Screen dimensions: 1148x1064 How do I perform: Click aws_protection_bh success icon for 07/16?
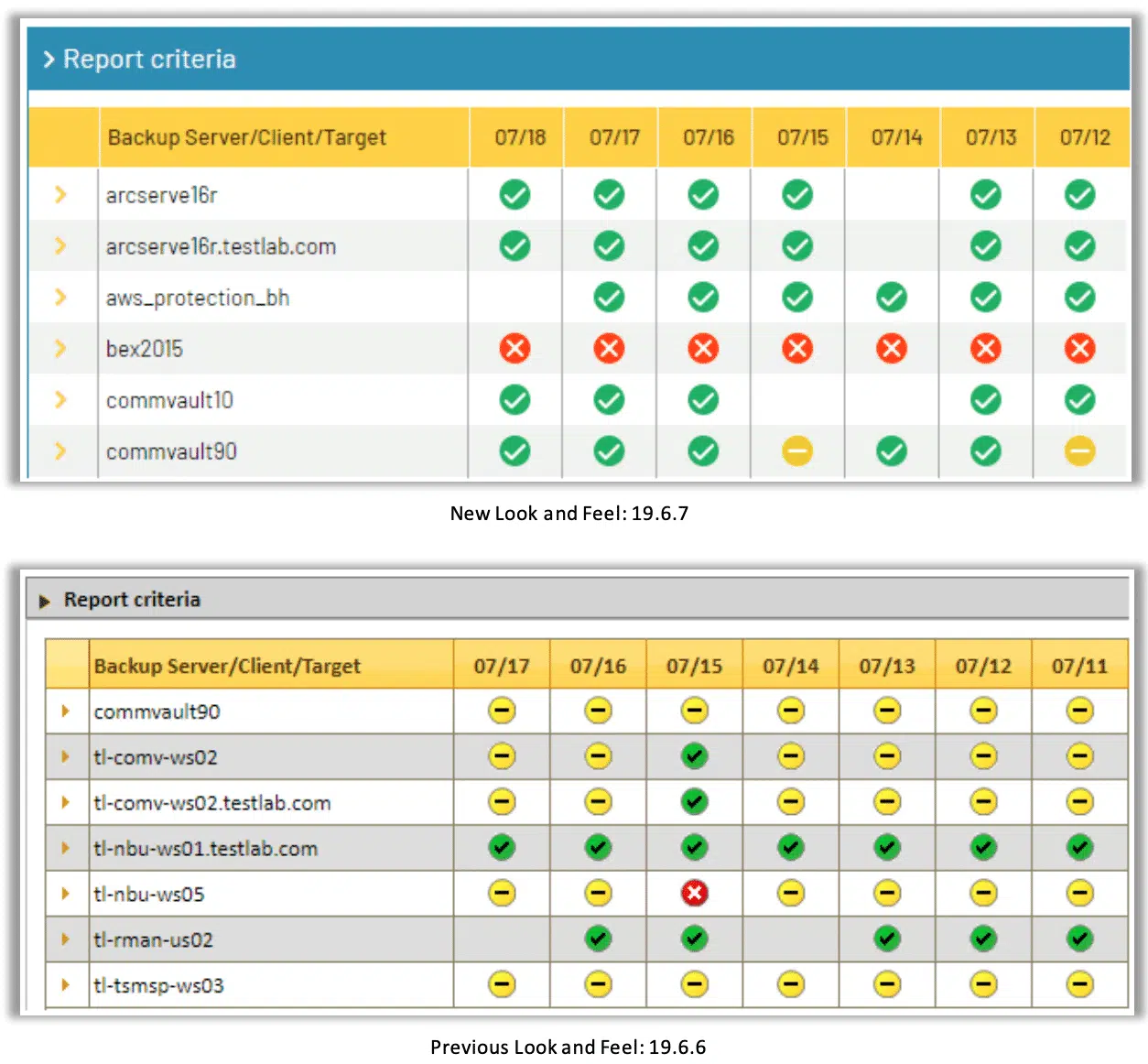[703, 297]
